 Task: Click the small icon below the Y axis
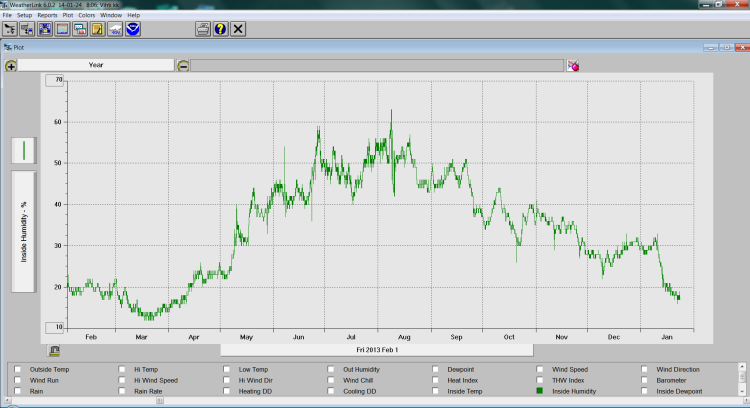click(53, 349)
